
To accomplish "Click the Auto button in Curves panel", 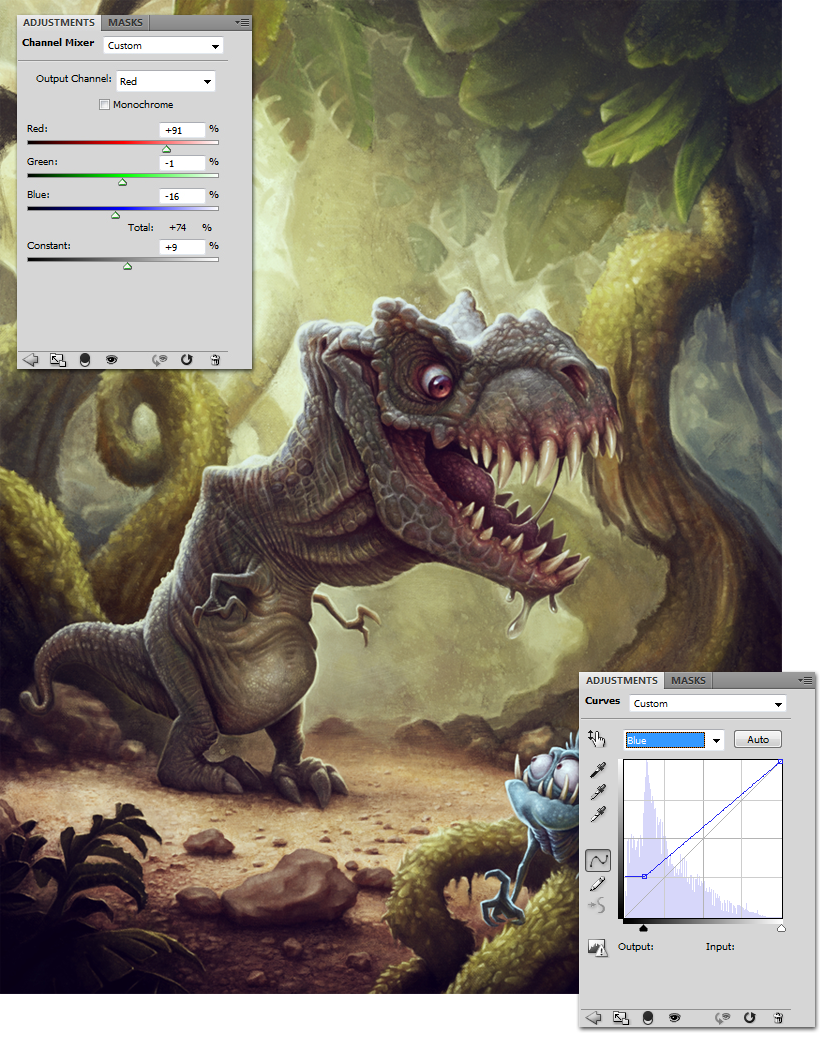I will [758, 739].
